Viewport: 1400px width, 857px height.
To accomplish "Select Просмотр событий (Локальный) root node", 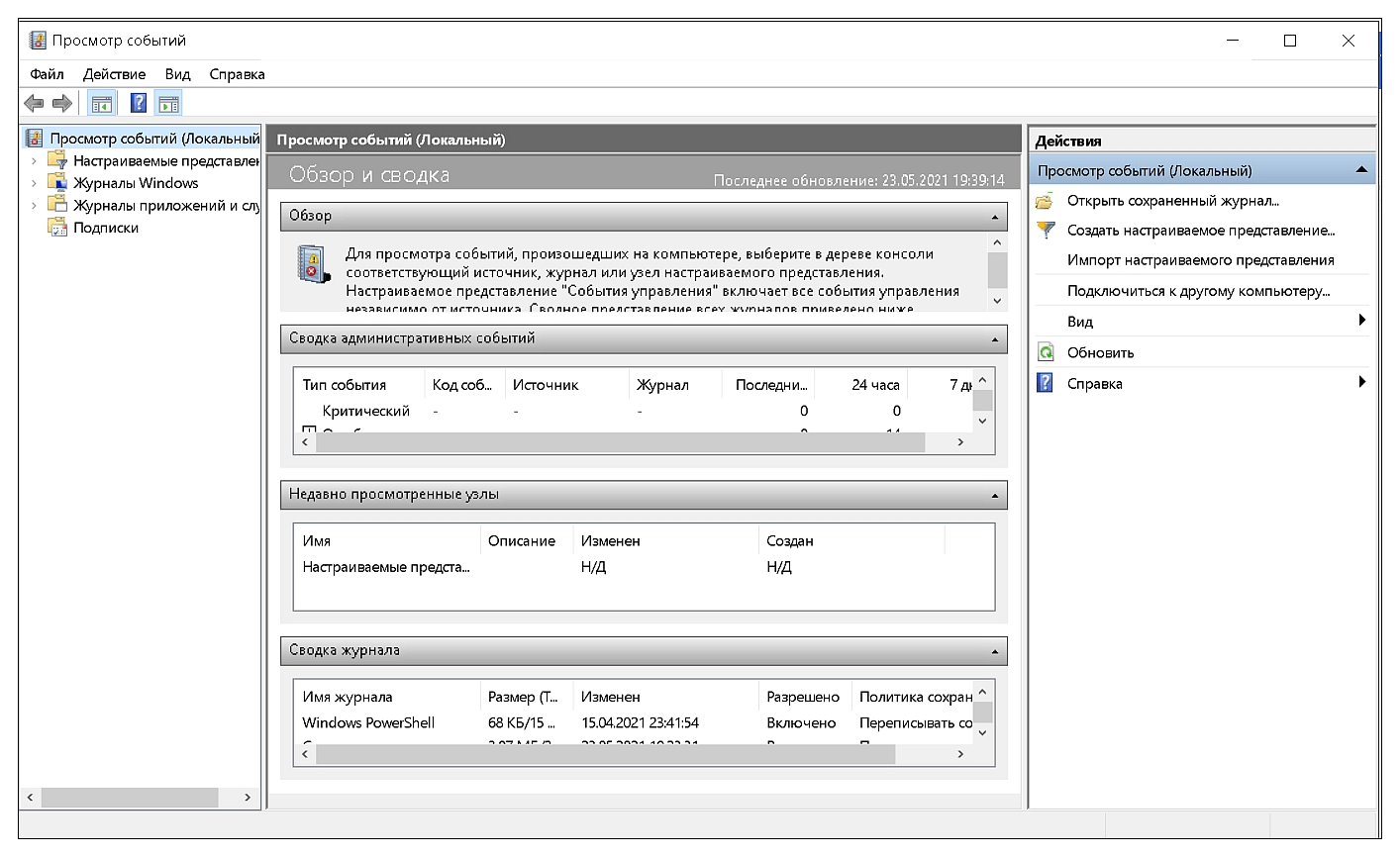I will point(154,139).
